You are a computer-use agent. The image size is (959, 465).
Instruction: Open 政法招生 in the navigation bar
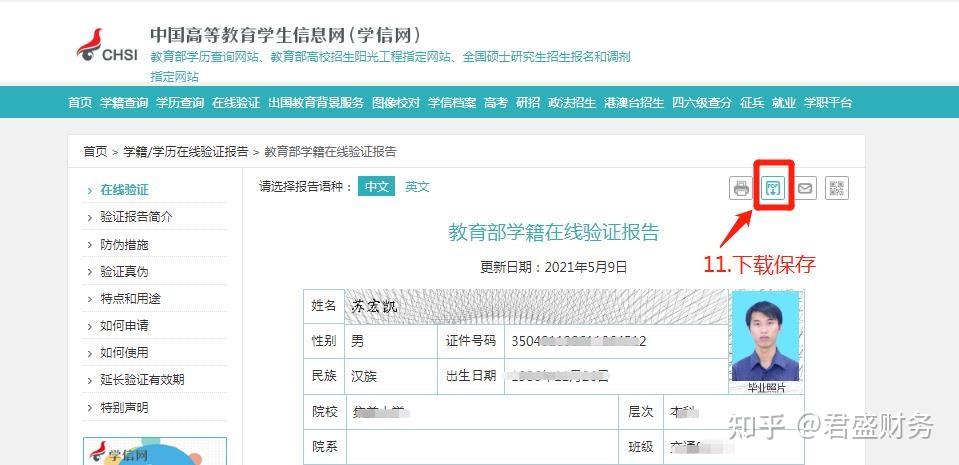[572, 103]
